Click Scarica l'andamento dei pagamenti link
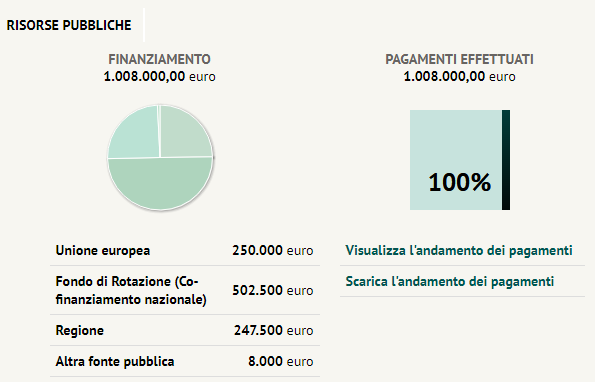Screen dimensions: 595x382 pyautogui.click(x=450, y=281)
